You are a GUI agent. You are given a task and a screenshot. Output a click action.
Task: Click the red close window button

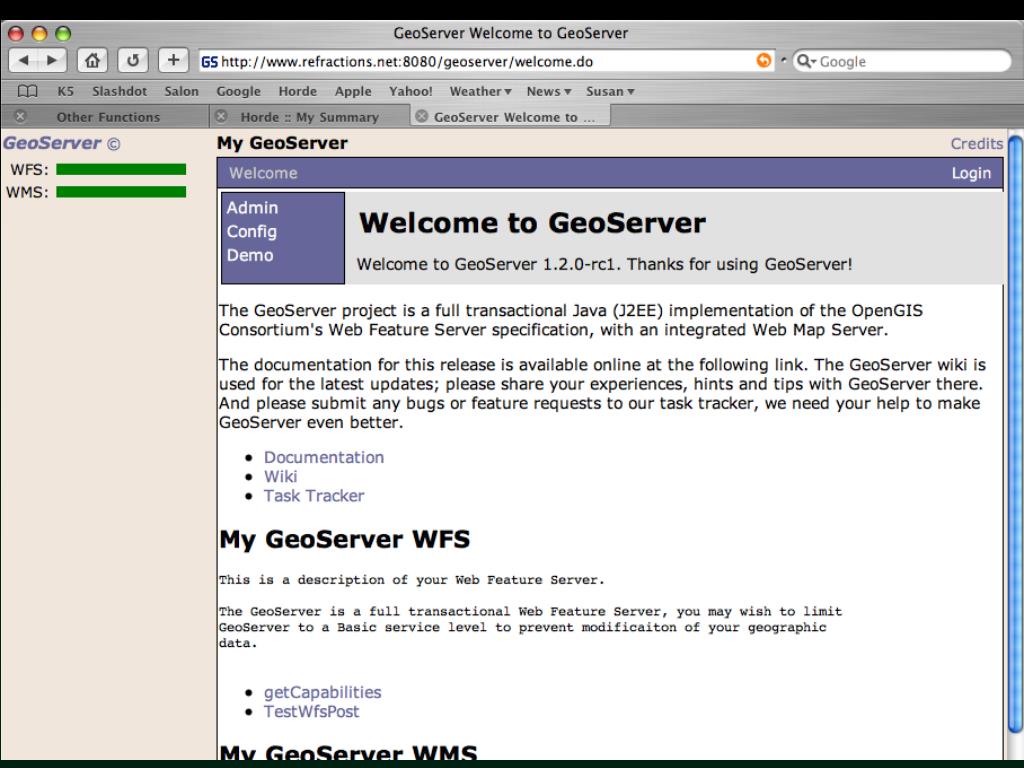(x=16, y=33)
